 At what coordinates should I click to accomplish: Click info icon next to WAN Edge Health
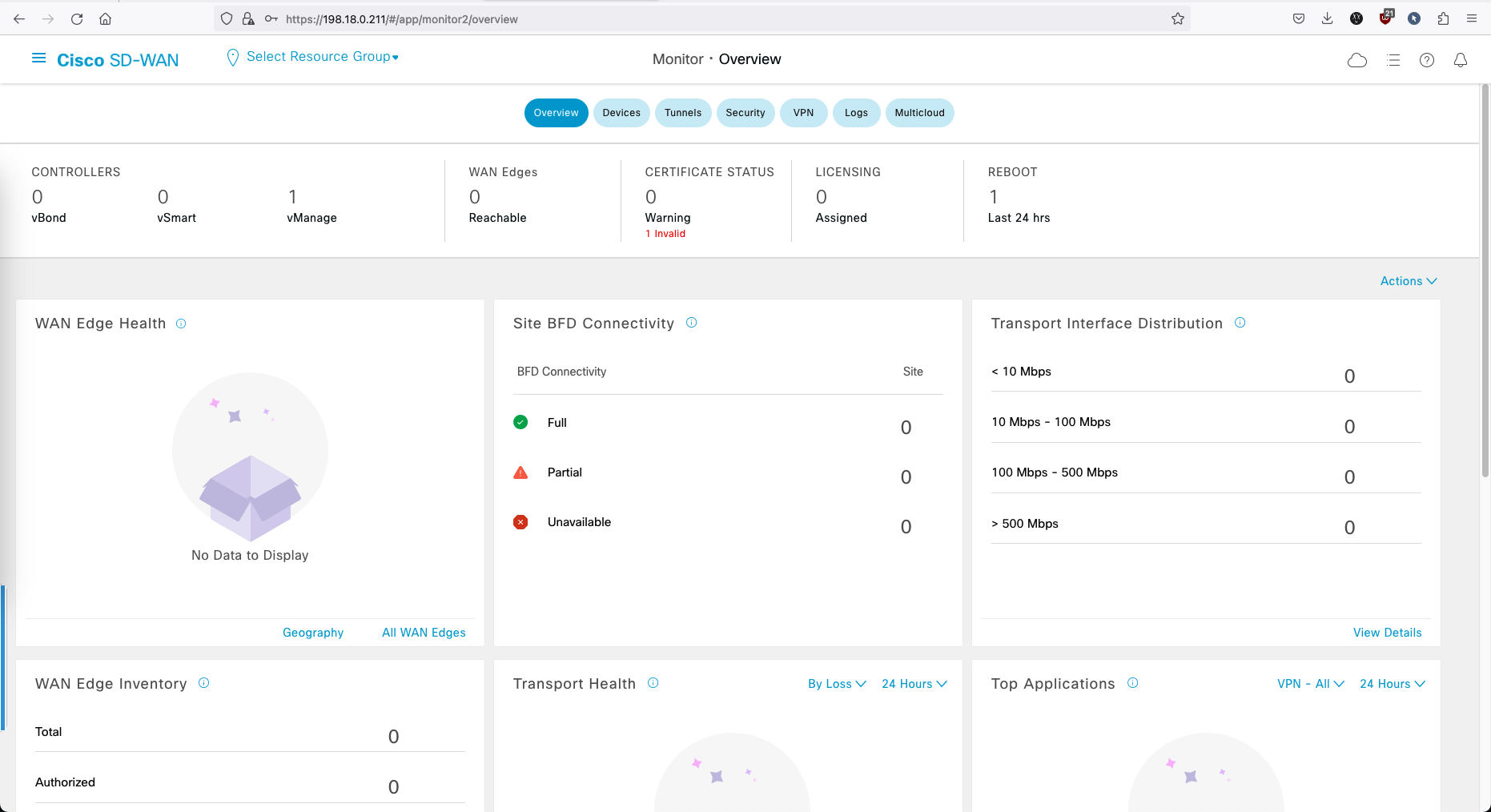pos(181,324)
